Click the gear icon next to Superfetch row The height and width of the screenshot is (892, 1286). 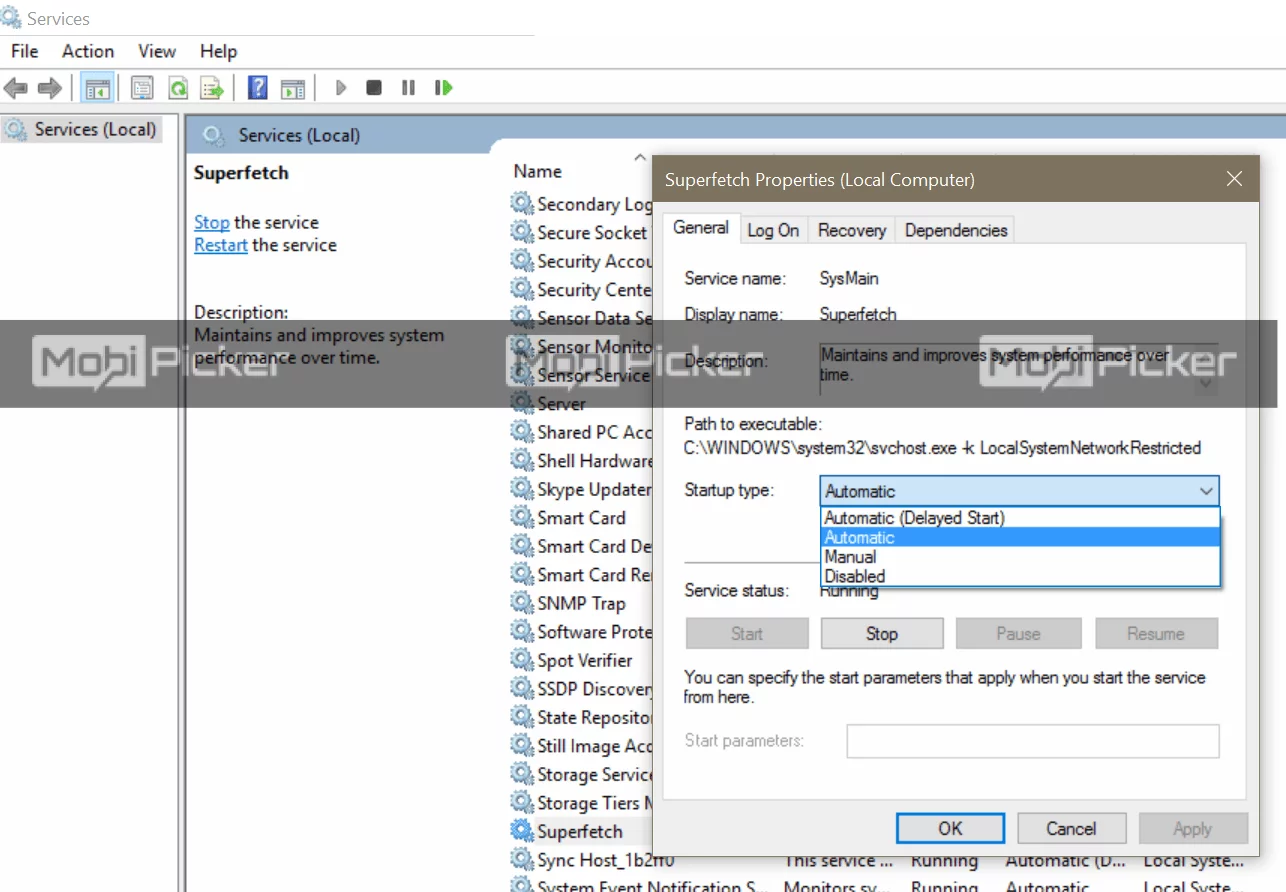tap(522, 831)
